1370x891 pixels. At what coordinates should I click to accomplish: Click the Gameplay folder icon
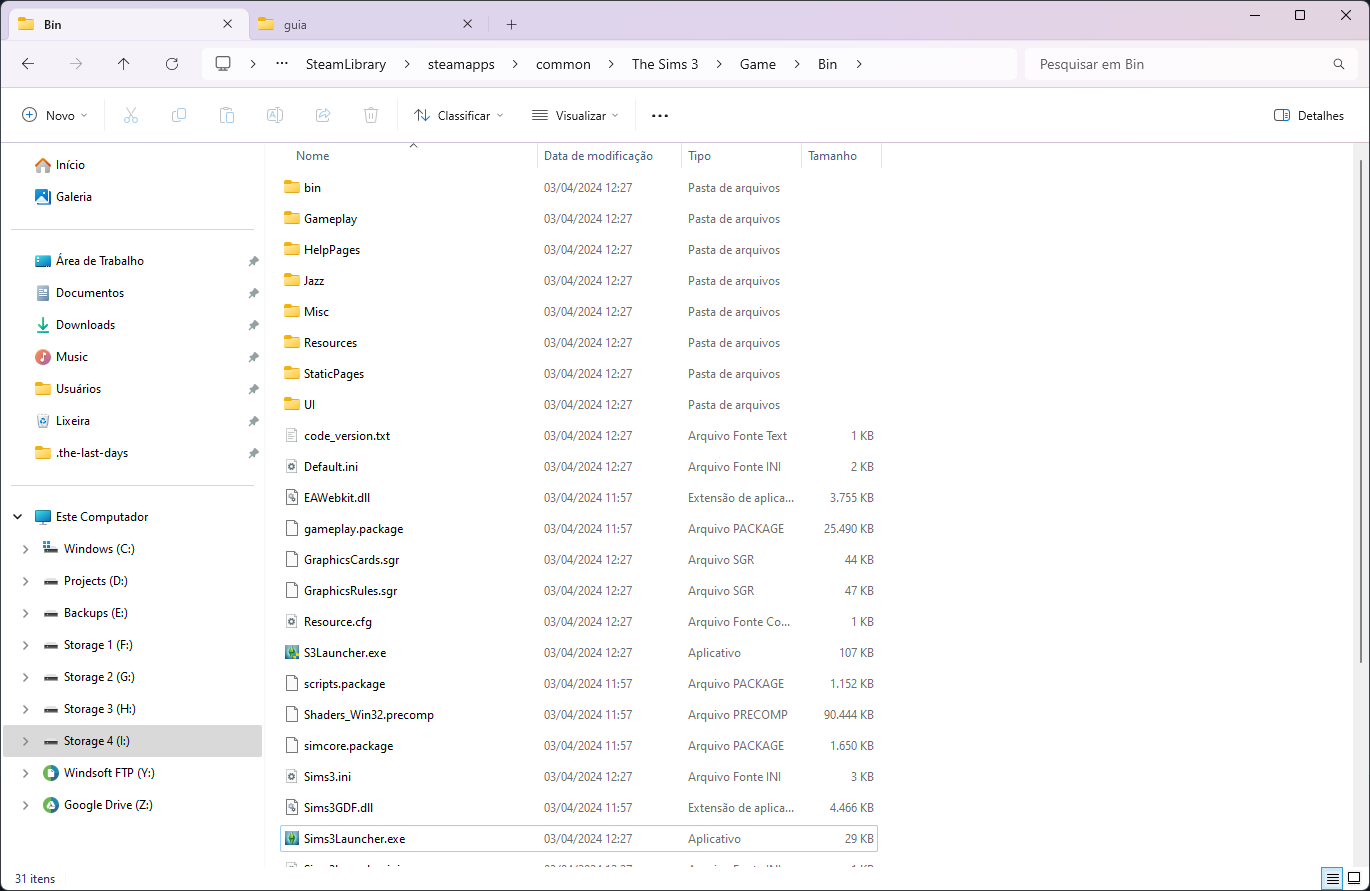292,219
